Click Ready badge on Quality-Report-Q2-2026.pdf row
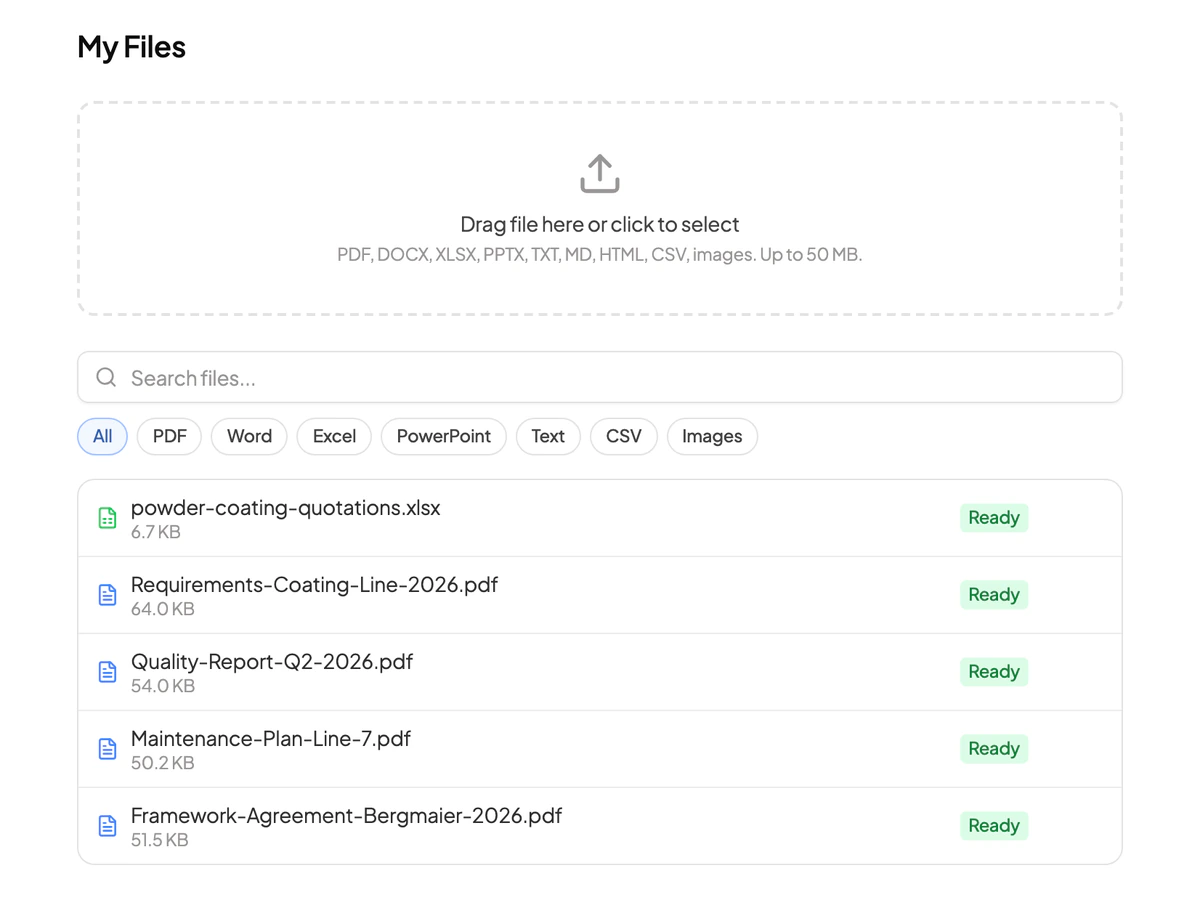 (994, 672)
